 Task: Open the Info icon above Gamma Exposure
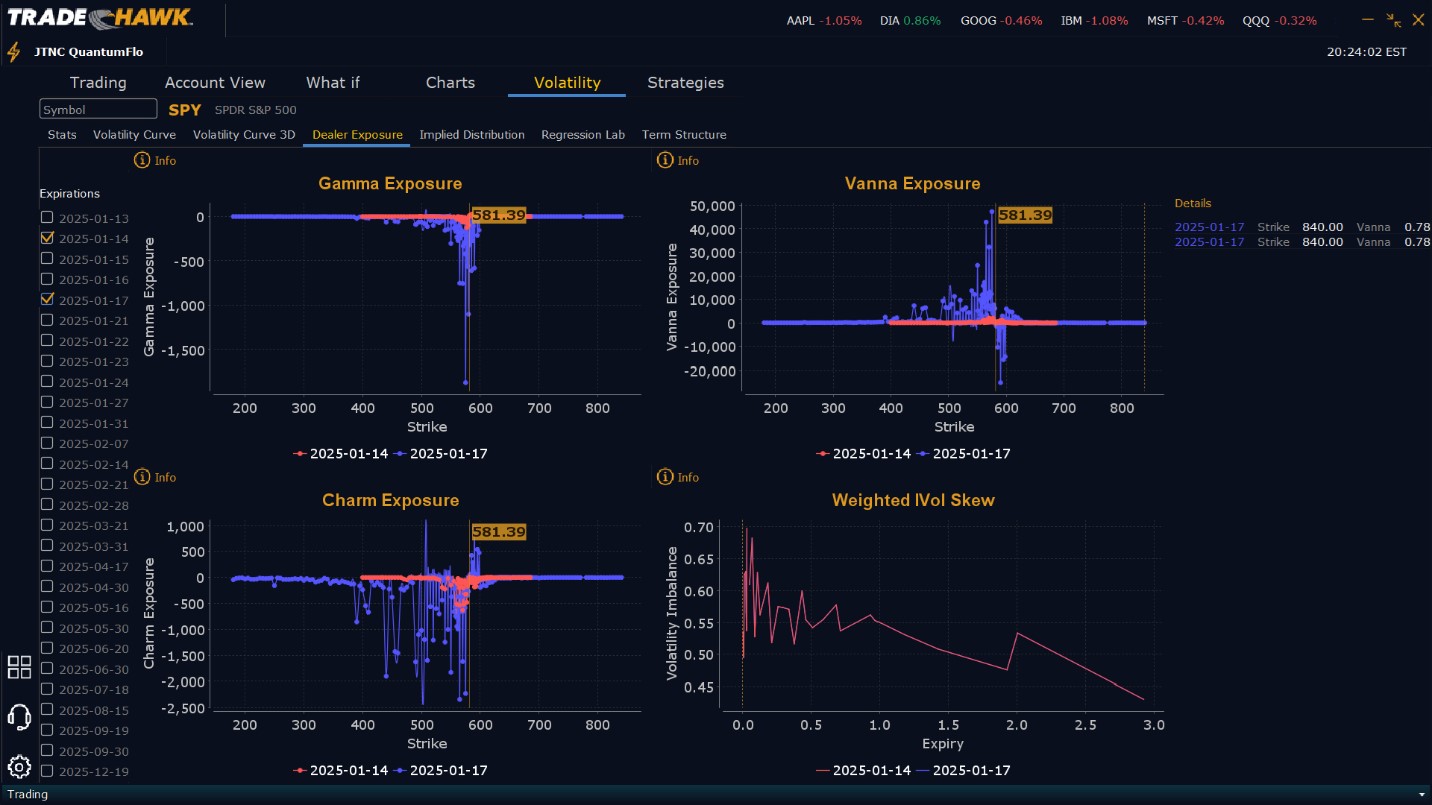pyautogui.click(x=141, y=160)
